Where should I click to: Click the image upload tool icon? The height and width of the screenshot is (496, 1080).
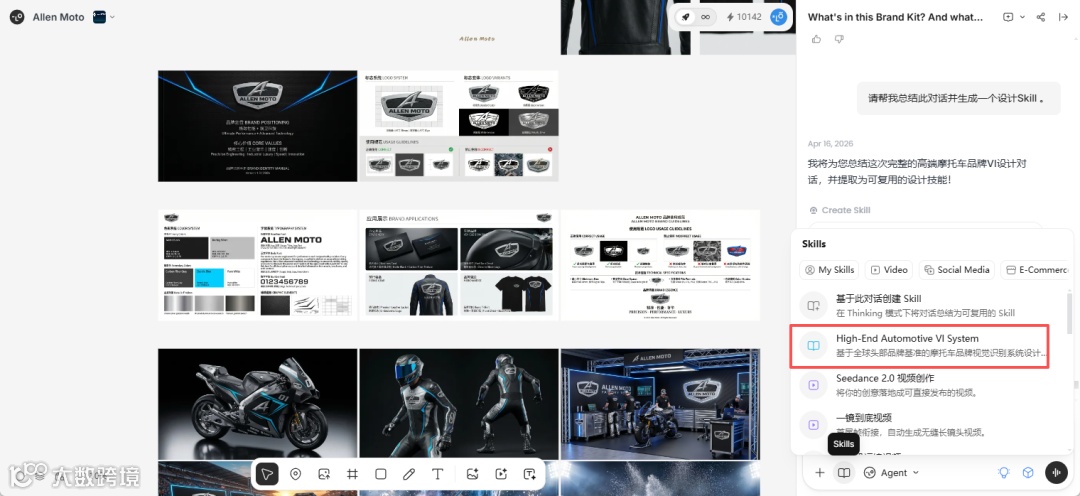point(324,474)
